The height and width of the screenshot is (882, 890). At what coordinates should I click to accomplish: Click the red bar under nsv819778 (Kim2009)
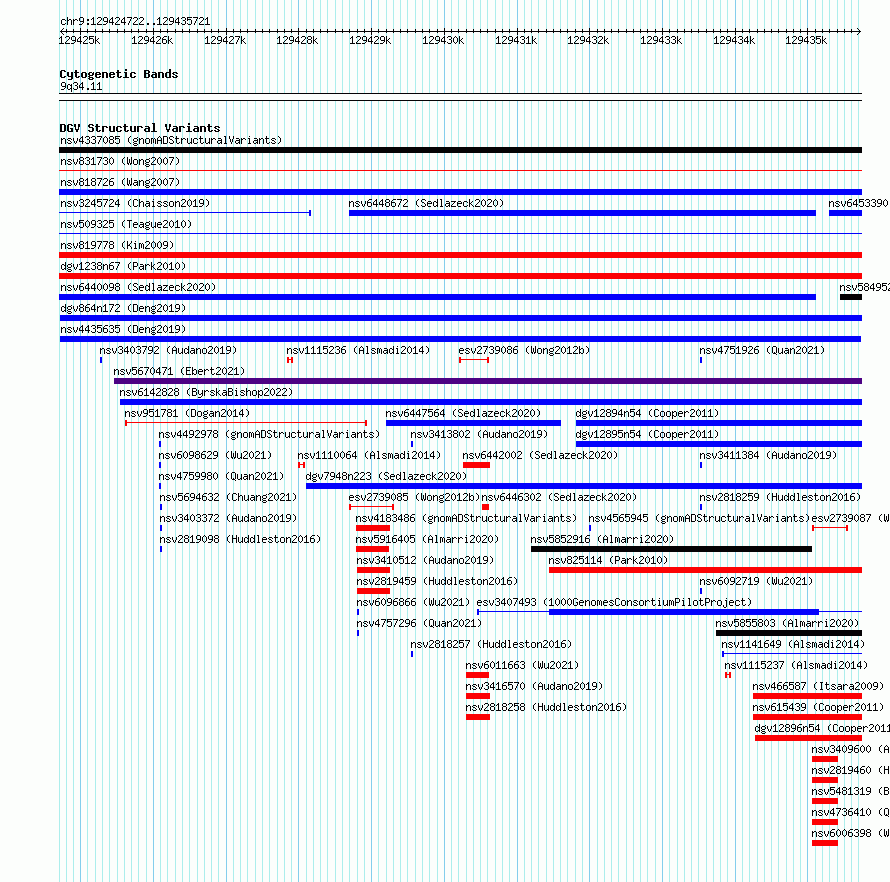[x=460, y=255]
